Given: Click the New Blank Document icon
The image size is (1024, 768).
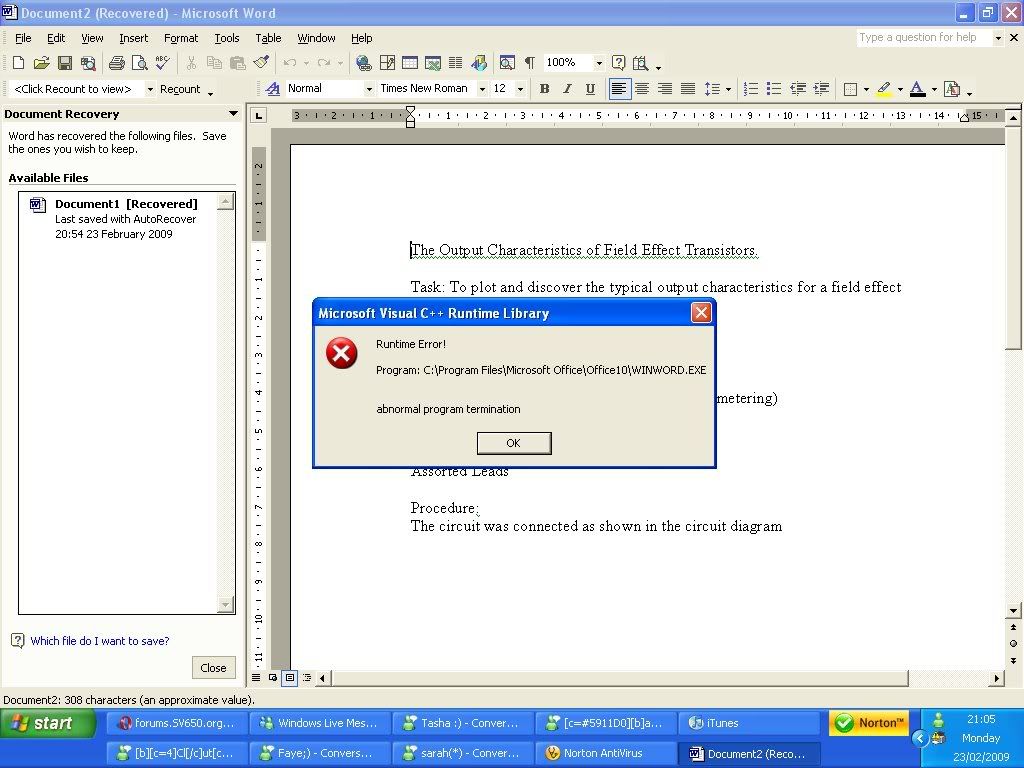Looking at the screenshot, I should click(18, 63).
